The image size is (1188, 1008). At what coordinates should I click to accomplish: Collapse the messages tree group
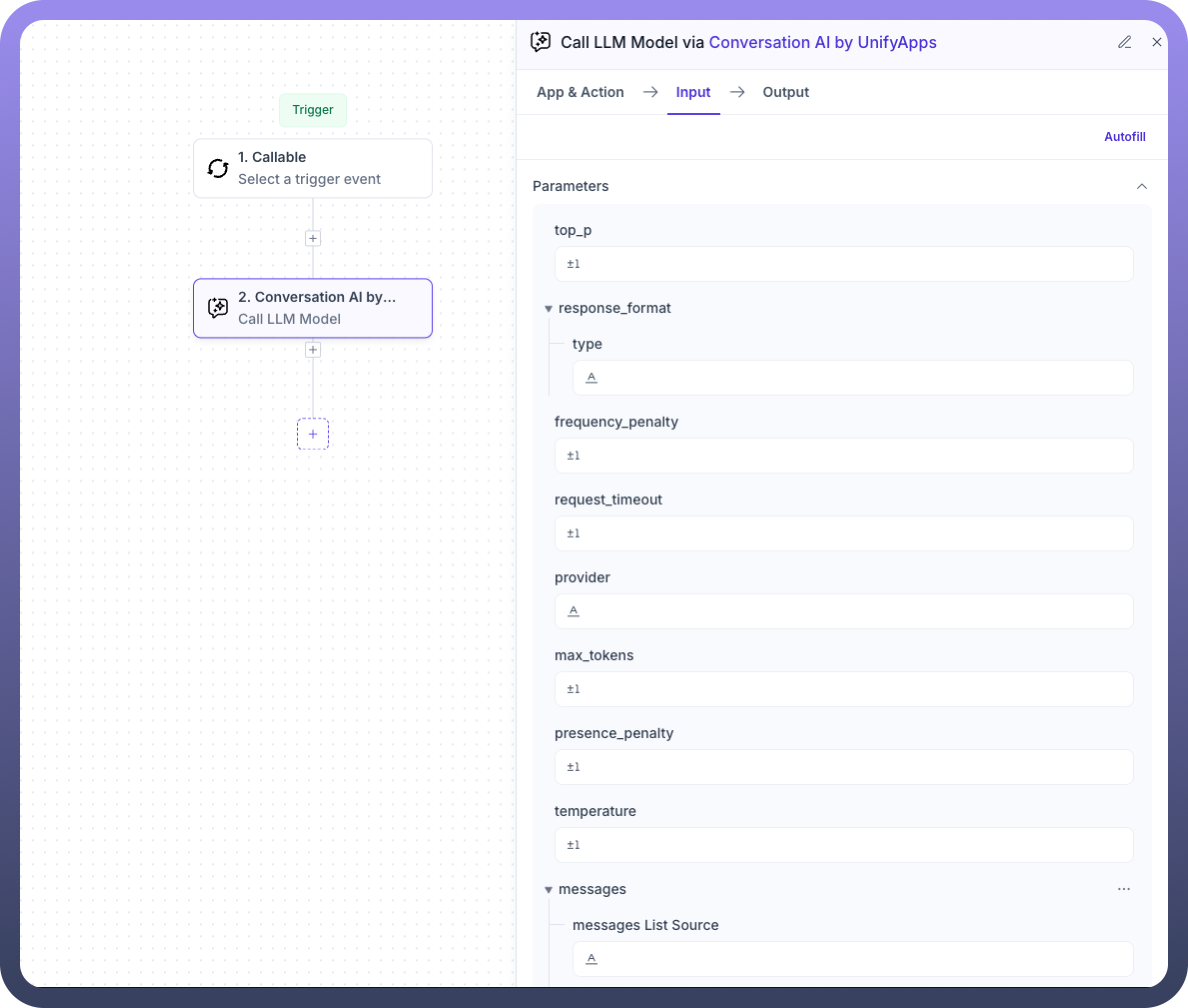pyautogui.click(x=549, y=890)
